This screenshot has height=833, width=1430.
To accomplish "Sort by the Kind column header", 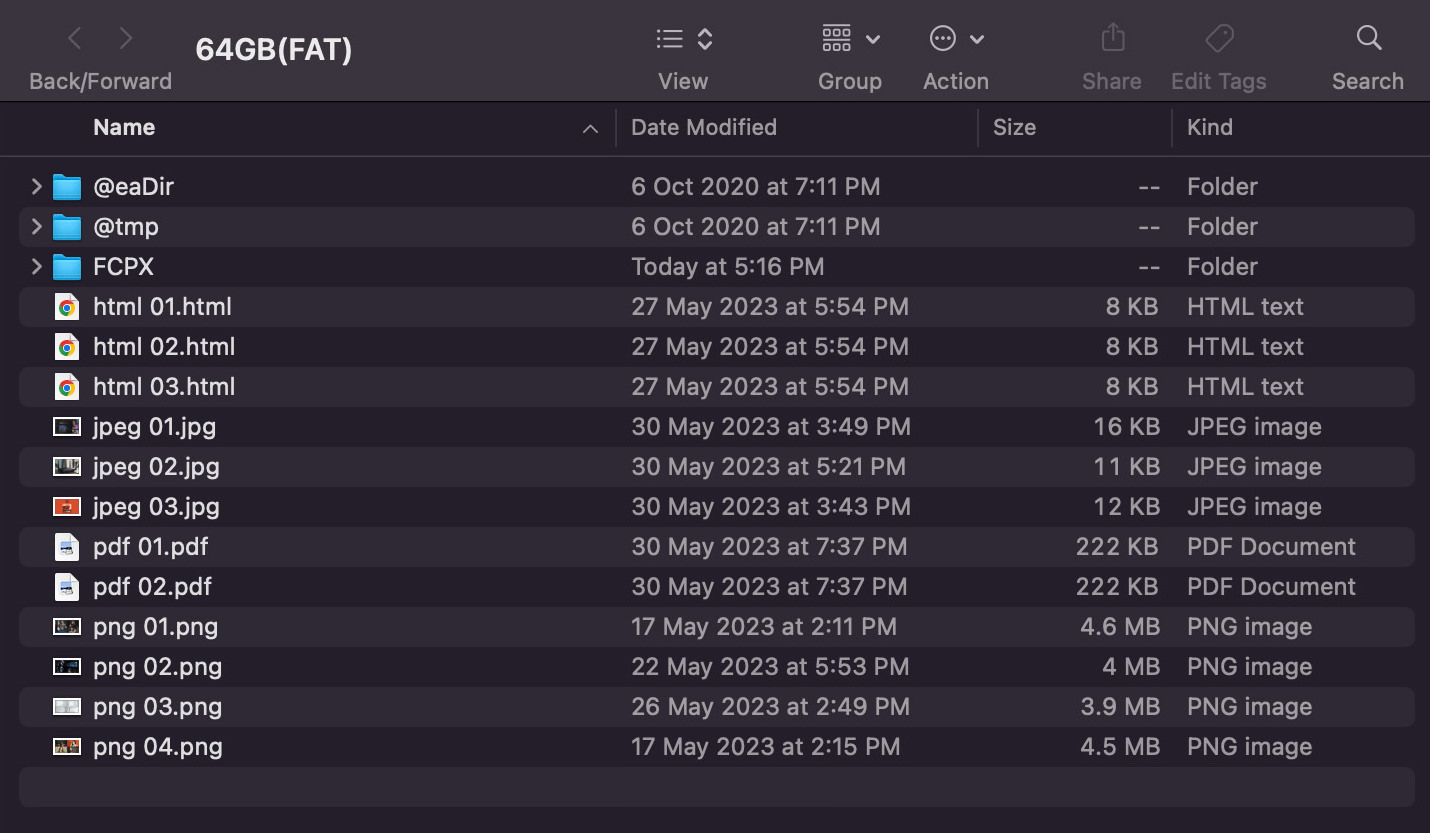I will click(x=1209, y=128).
